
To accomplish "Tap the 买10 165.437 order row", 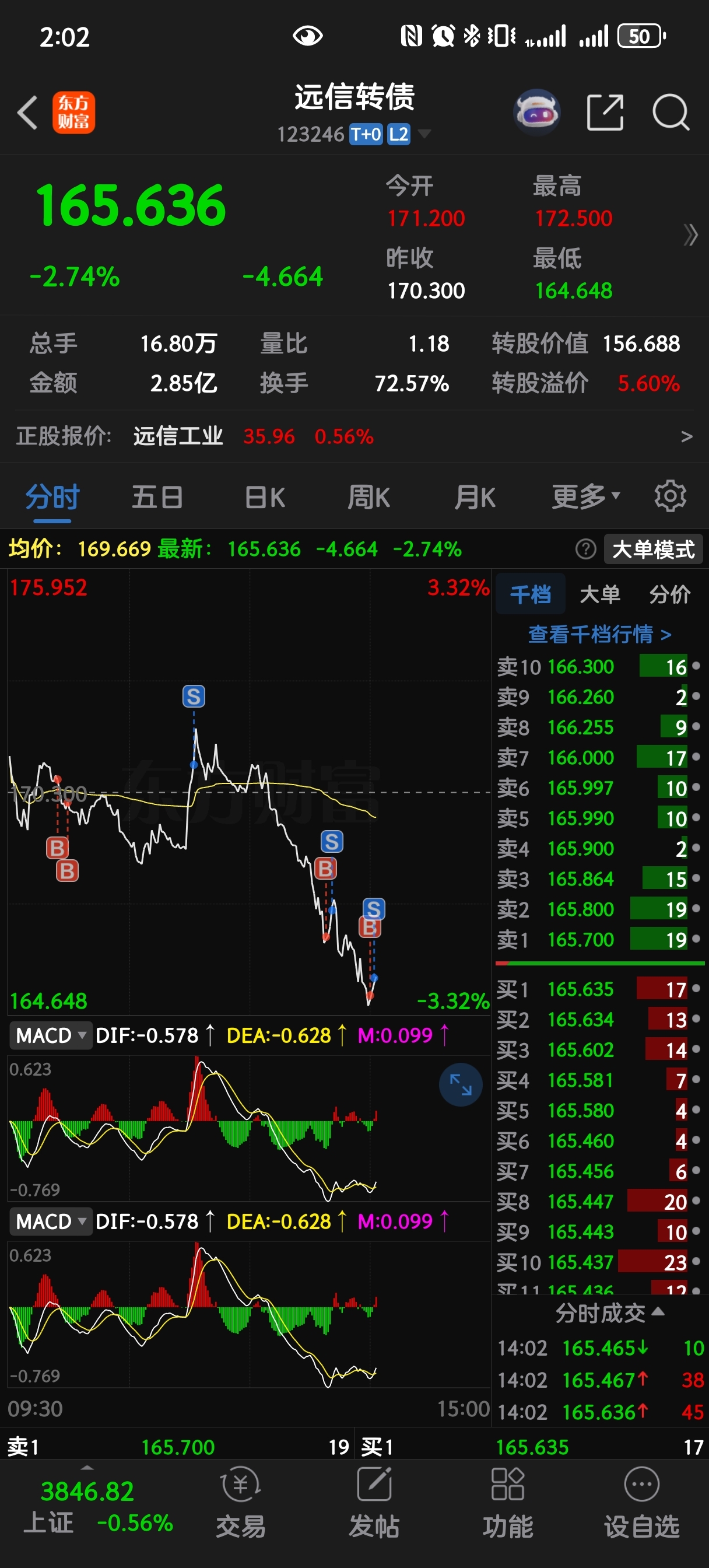I will point(599,1262).
